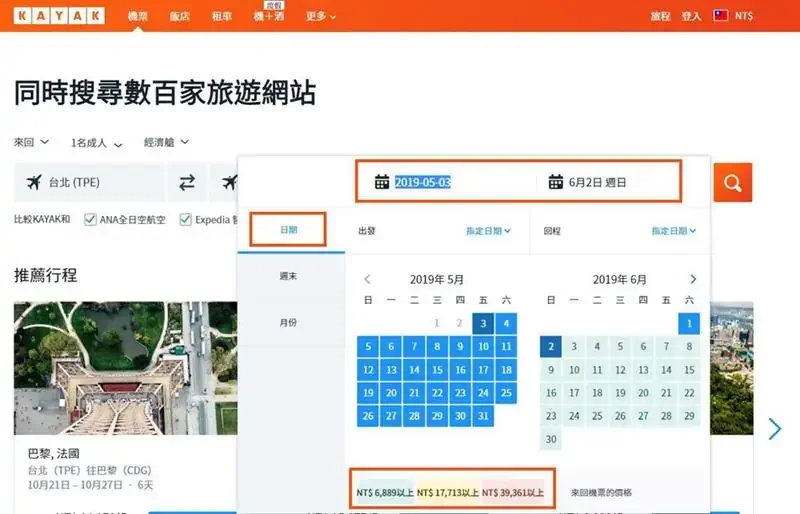
Task: Go to previous month with left arrow
Action: (x=368, y=280)
